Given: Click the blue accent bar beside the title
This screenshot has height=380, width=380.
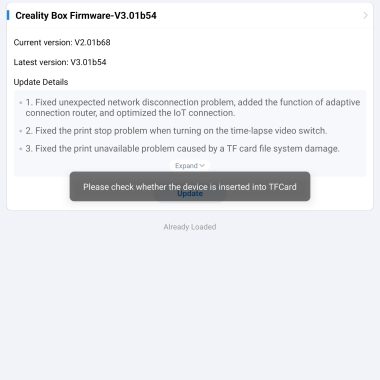Looking at the screenshot, I should 8,15.
